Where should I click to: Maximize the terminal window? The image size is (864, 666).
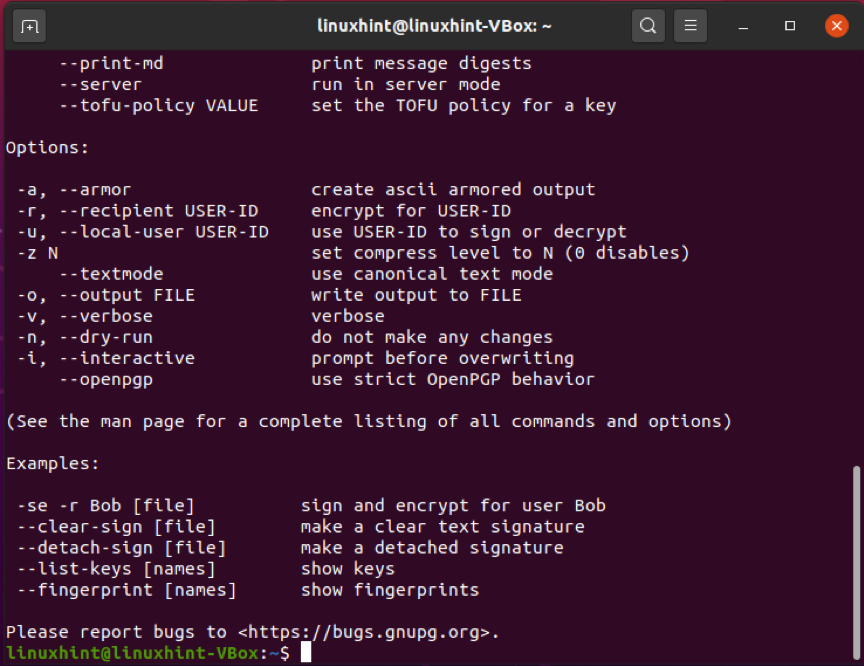(790, 26)
